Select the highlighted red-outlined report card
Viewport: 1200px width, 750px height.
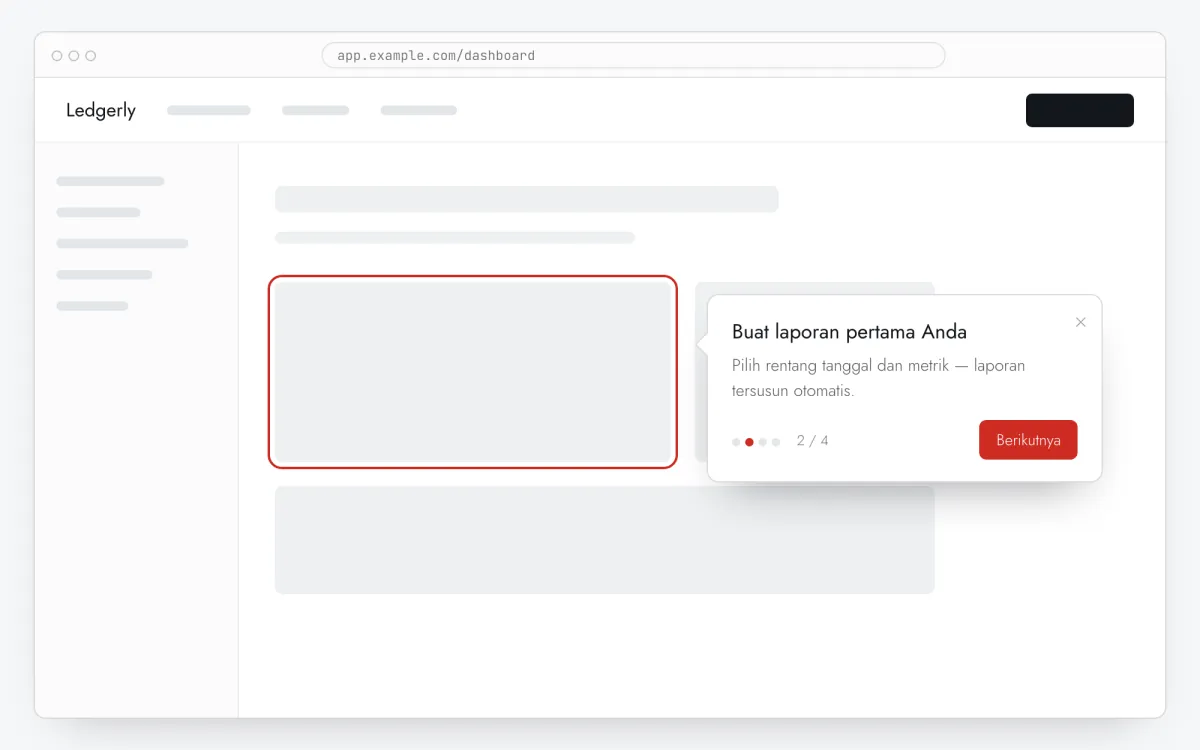473,372
